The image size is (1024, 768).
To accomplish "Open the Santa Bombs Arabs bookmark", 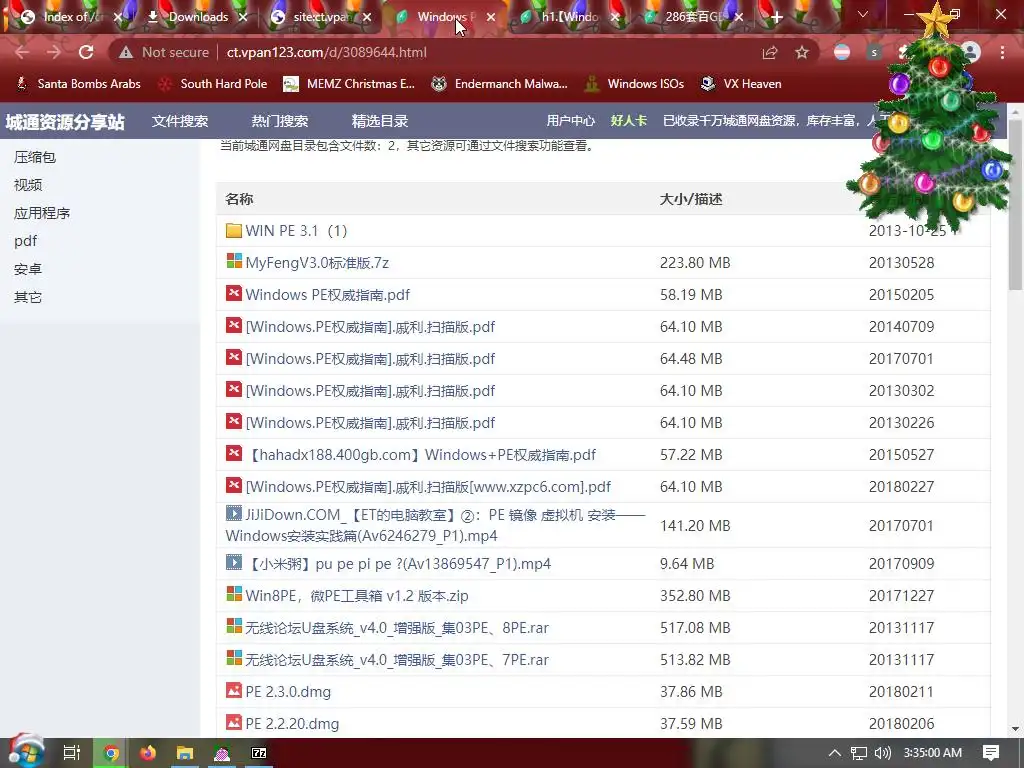I will coord(78,84).
